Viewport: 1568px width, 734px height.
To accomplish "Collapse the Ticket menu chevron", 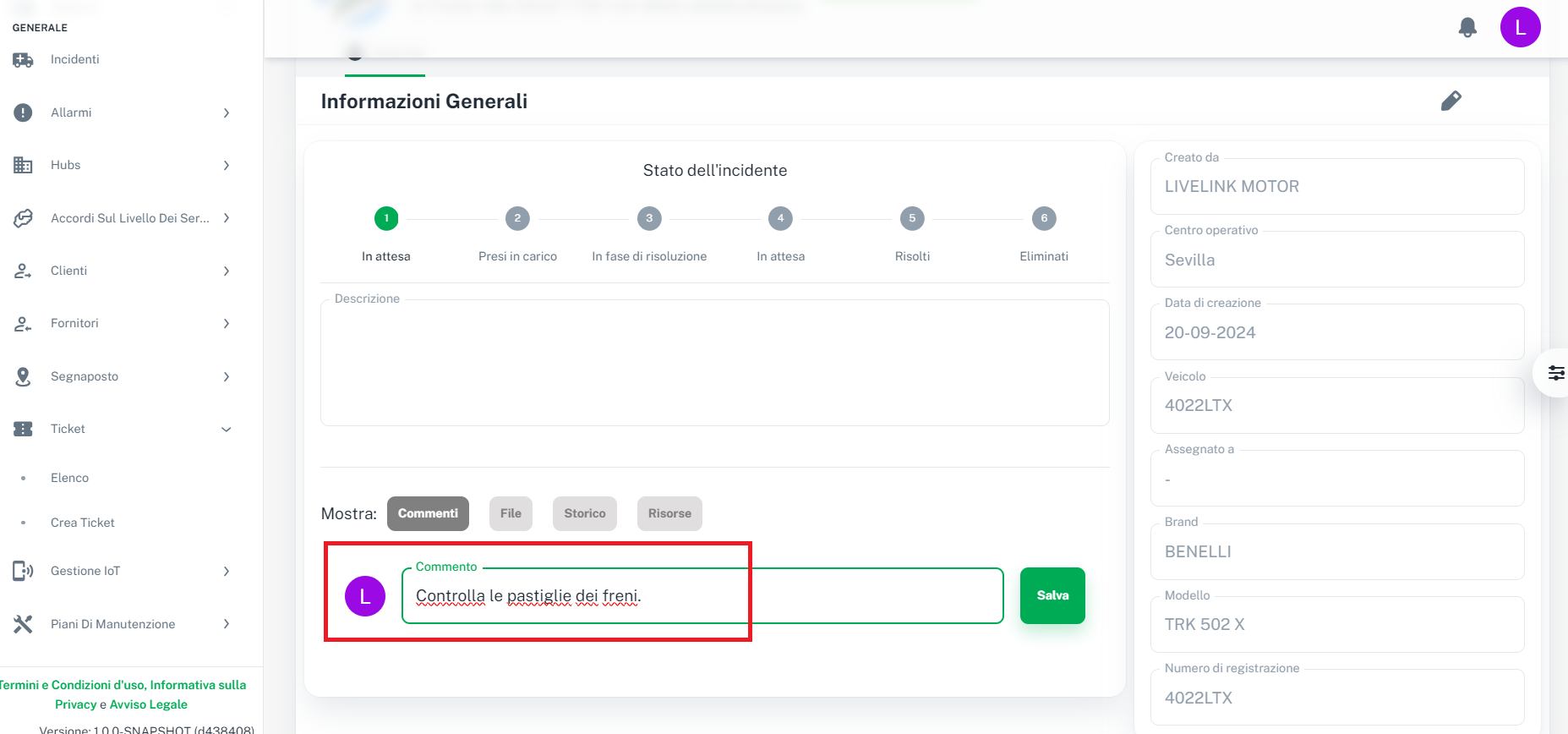I will click(227, 430).
